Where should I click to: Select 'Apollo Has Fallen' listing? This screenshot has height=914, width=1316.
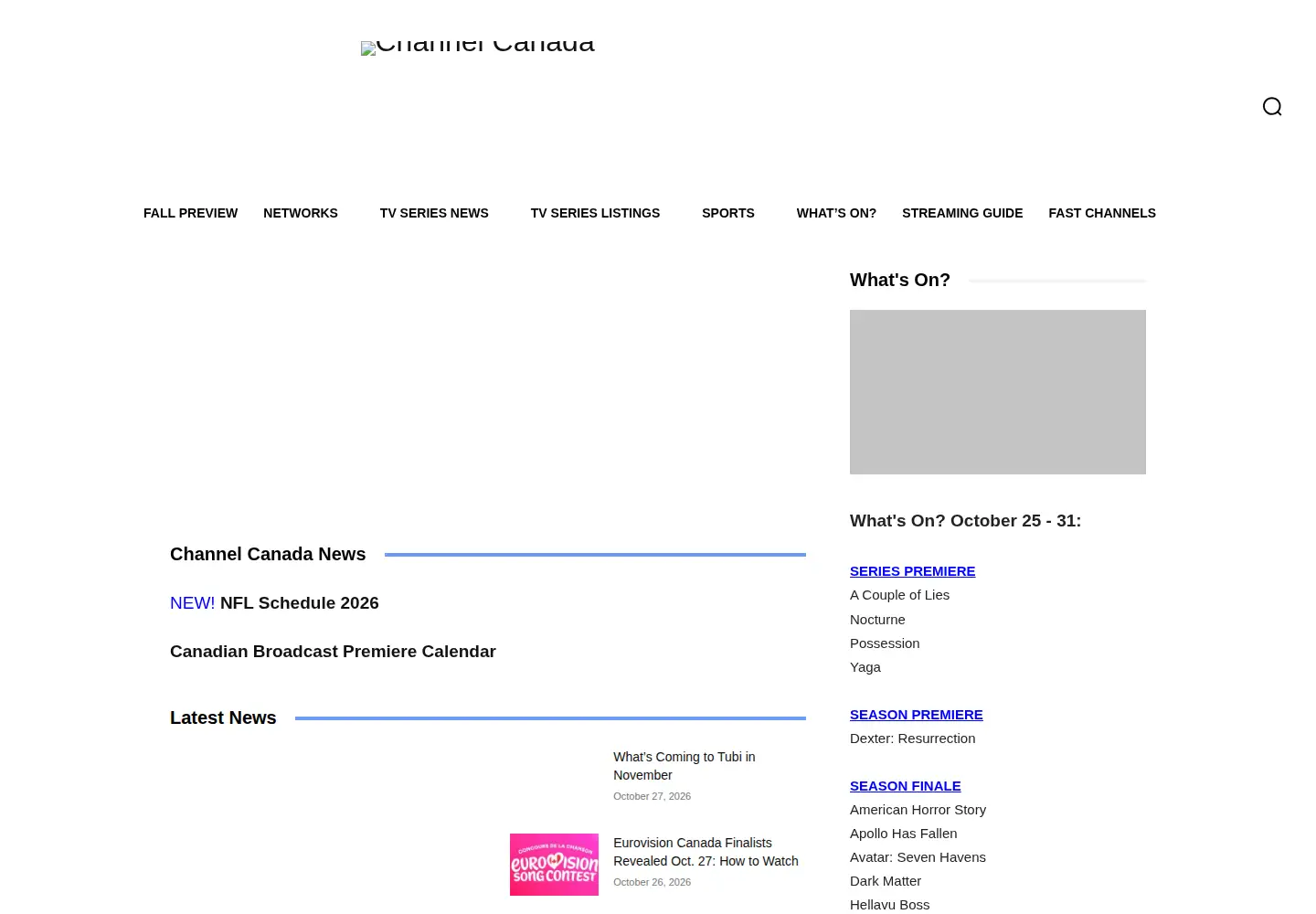903,834
